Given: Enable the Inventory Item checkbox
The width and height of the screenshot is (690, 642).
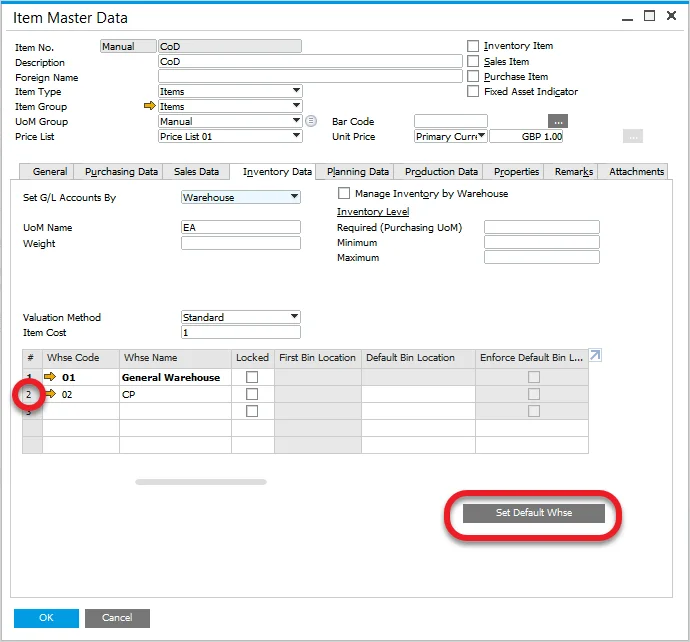Looking at the screenshot, I should [474, 46].
